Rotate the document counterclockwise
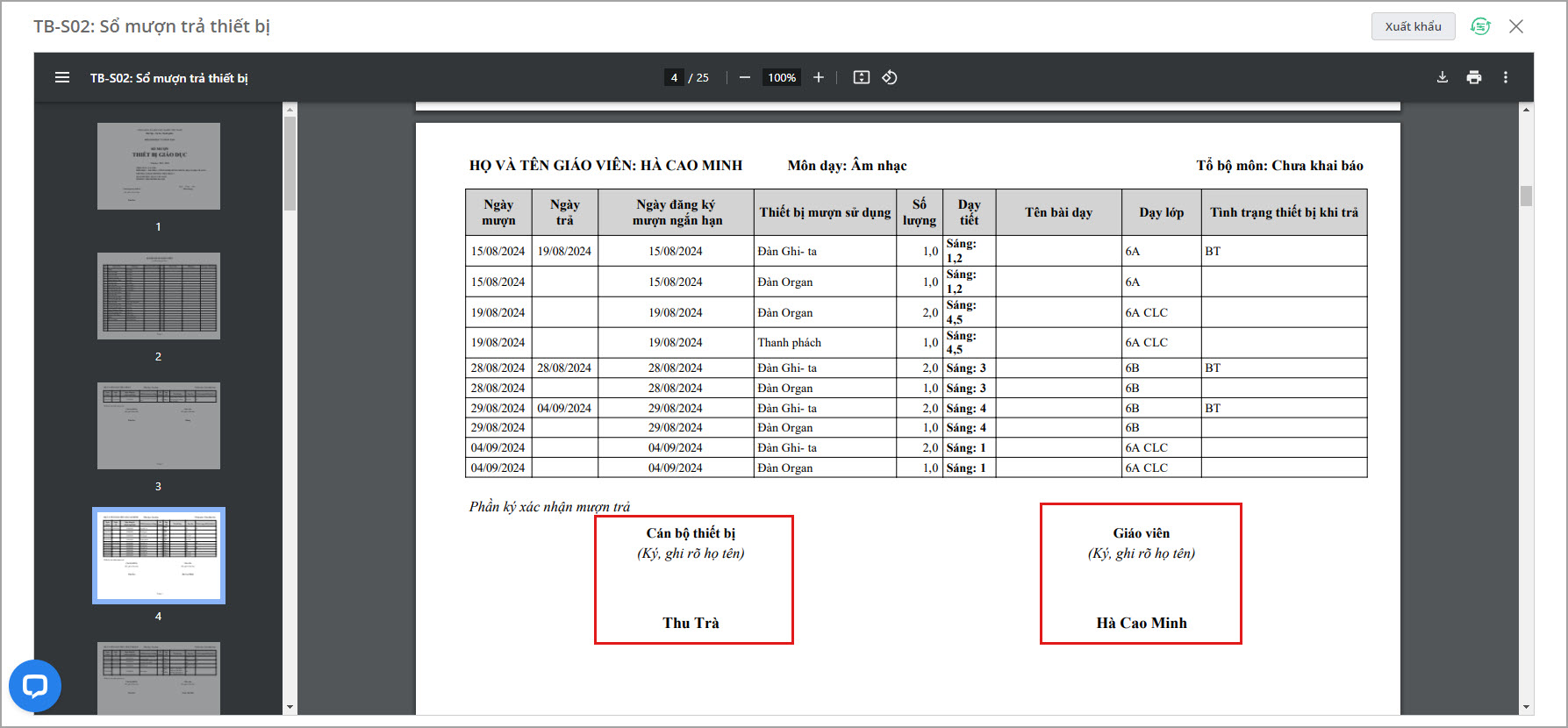The width and height of the screenshot is (1568, 728). 890,77
